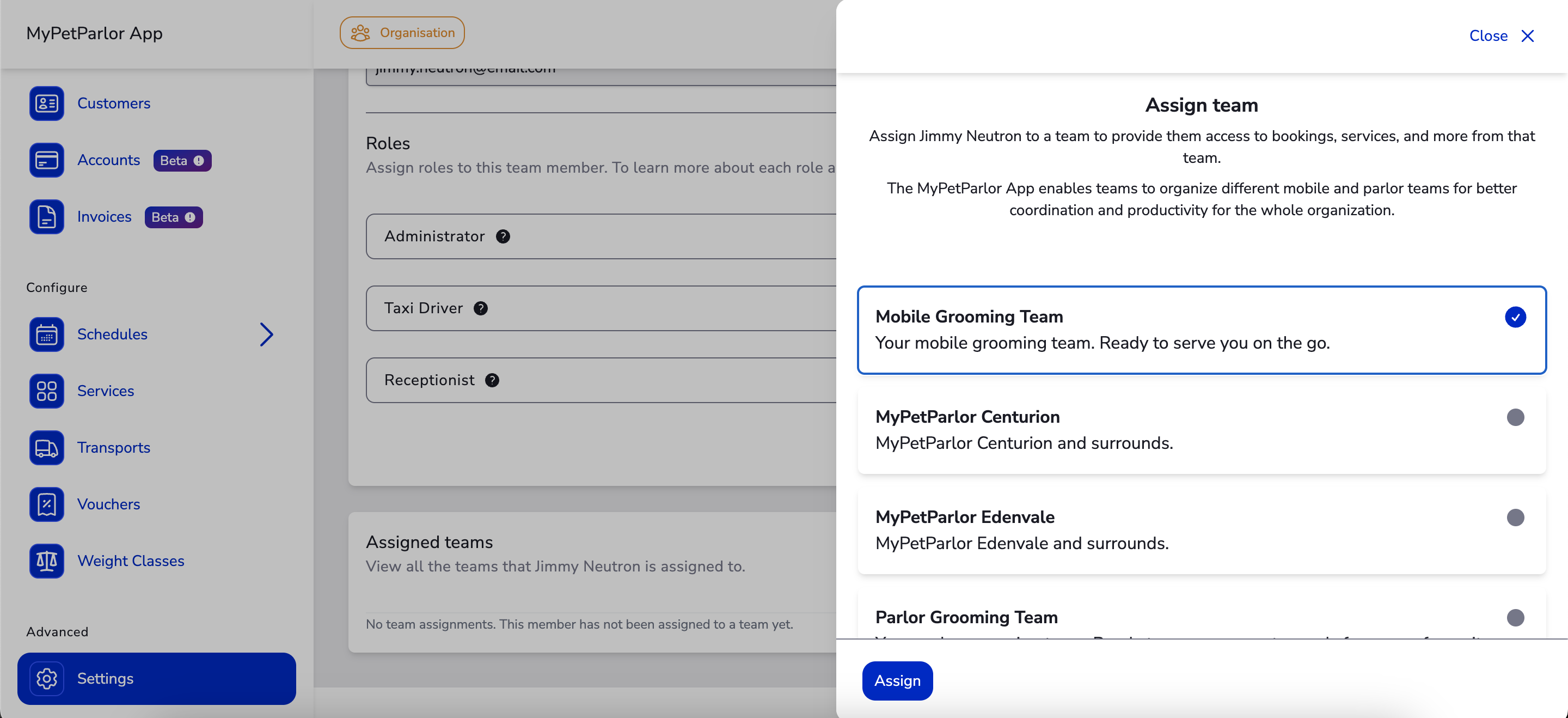Click the Customers sidebar icon
1568x718 pixels.
tap(46, 104)
